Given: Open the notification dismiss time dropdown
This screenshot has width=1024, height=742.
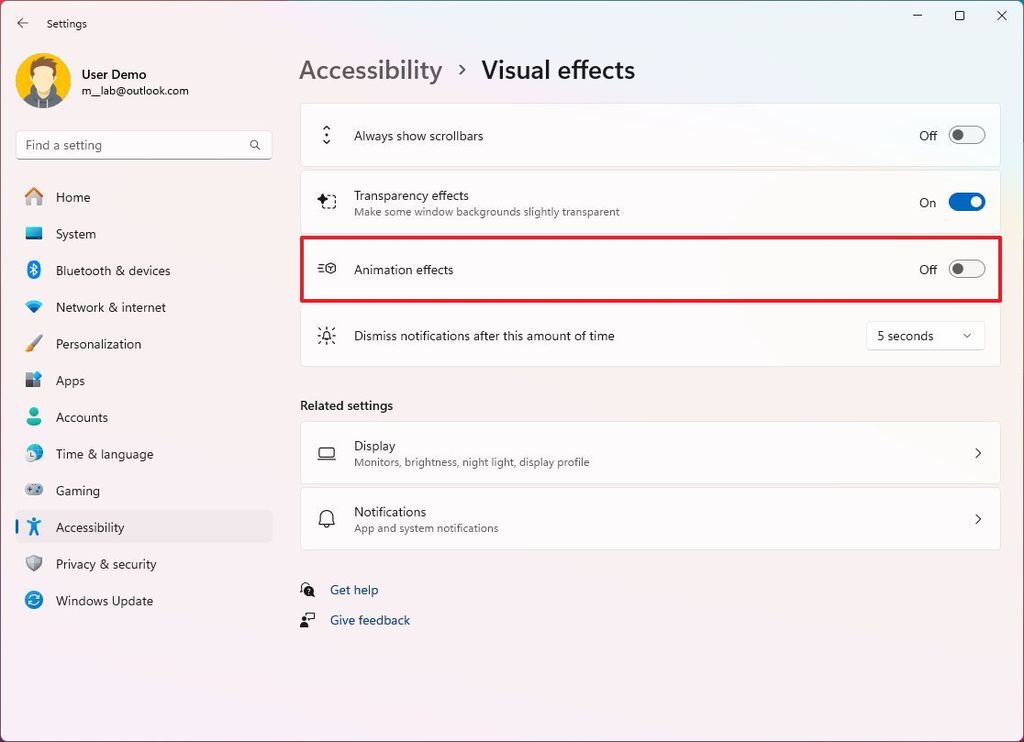Looking at the screenshot, I should click(x=924, y=335).
